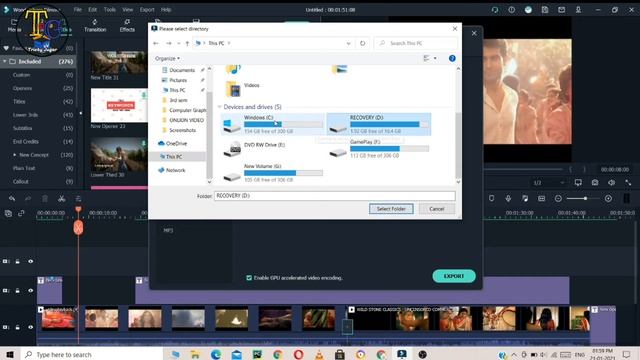The height and width of the screenshot is (360, 640).
Task: Open the Opera browser from the taskbar
Action: pyautogui.click(x=298, y=354)
